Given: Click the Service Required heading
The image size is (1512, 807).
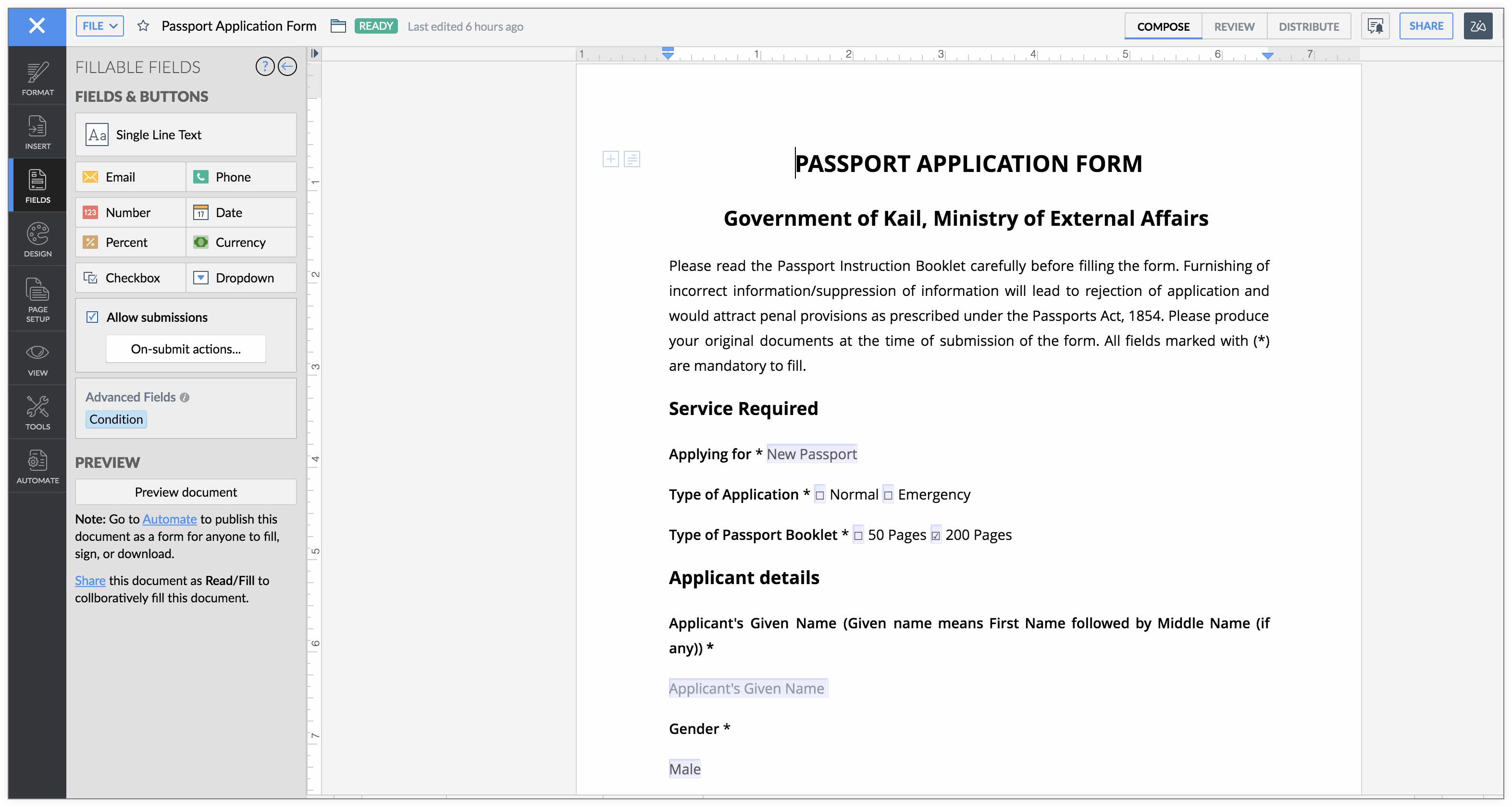Looking at the screenshot, I should tap(743, 408).
